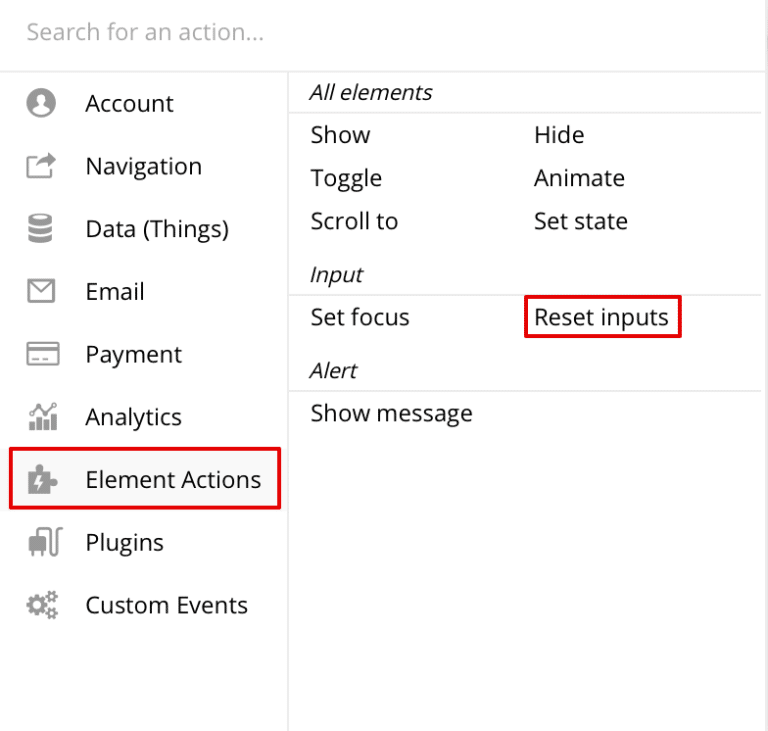Open the Data (Things) category label

(x=157, y=229)
